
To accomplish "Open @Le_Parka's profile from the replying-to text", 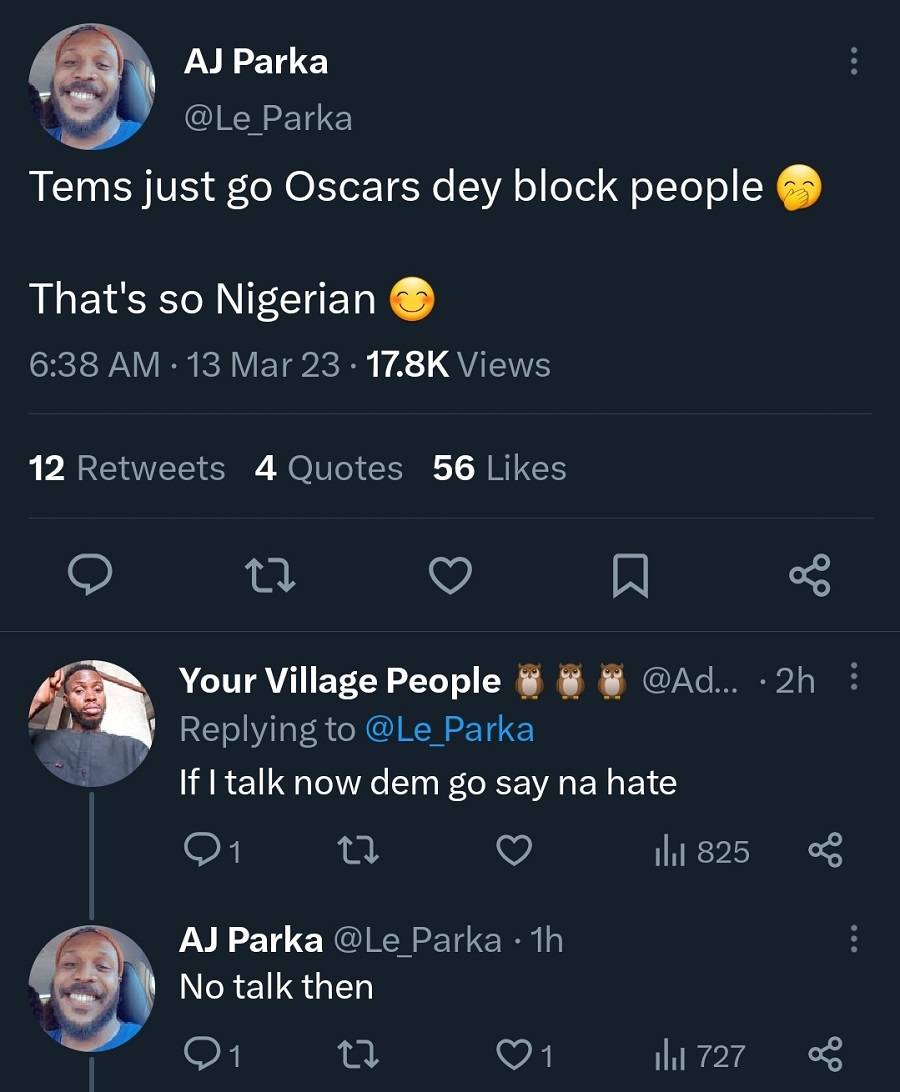I will (449, 729).
